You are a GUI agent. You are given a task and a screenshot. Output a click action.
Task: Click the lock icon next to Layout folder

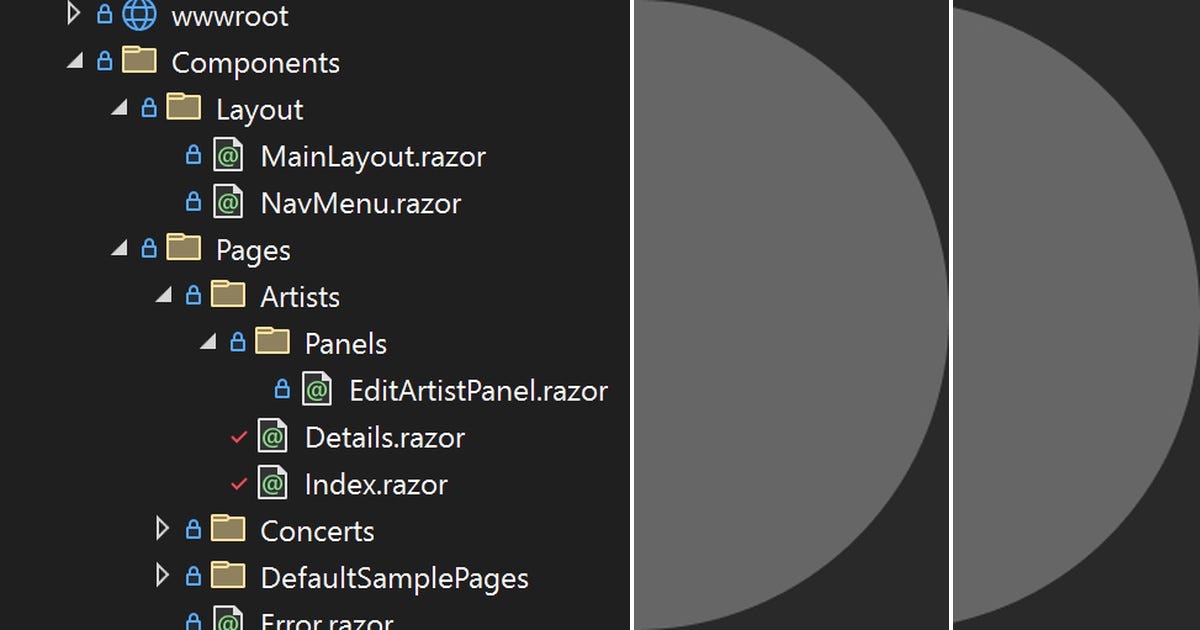point(149,108)
